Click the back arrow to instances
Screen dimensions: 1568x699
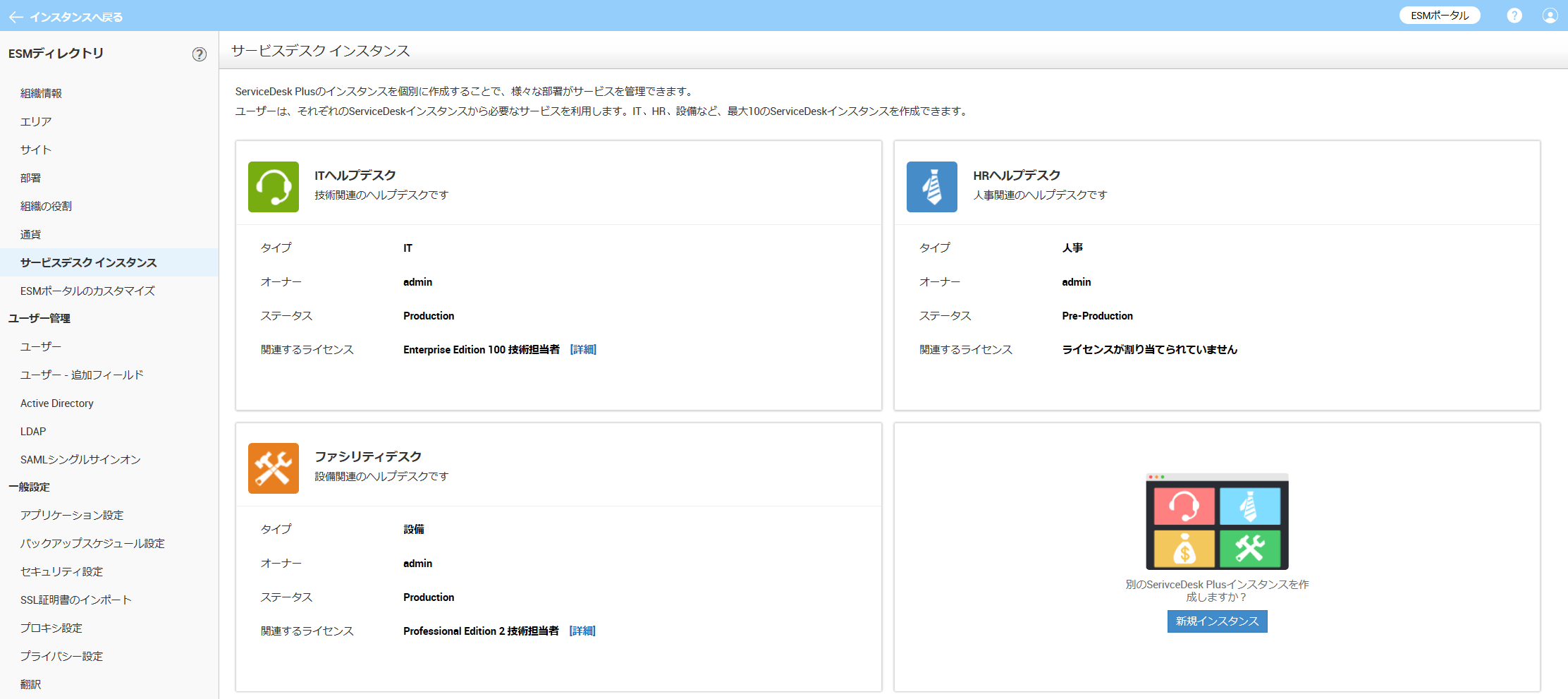[16, 17]
